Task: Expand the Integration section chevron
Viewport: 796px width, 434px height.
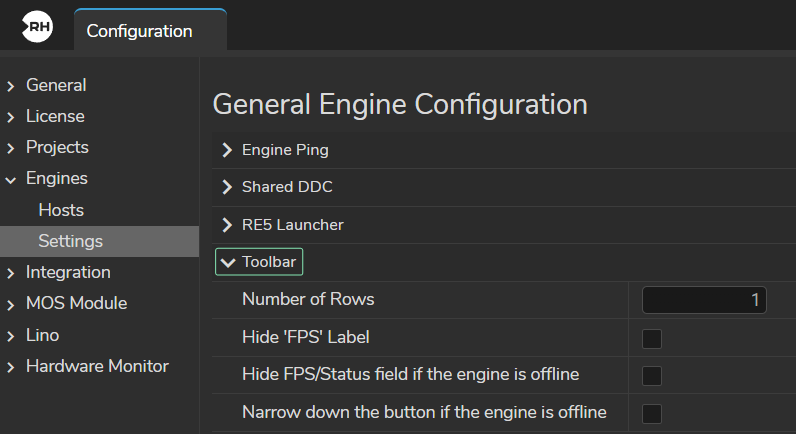Action: pos(11,274)
